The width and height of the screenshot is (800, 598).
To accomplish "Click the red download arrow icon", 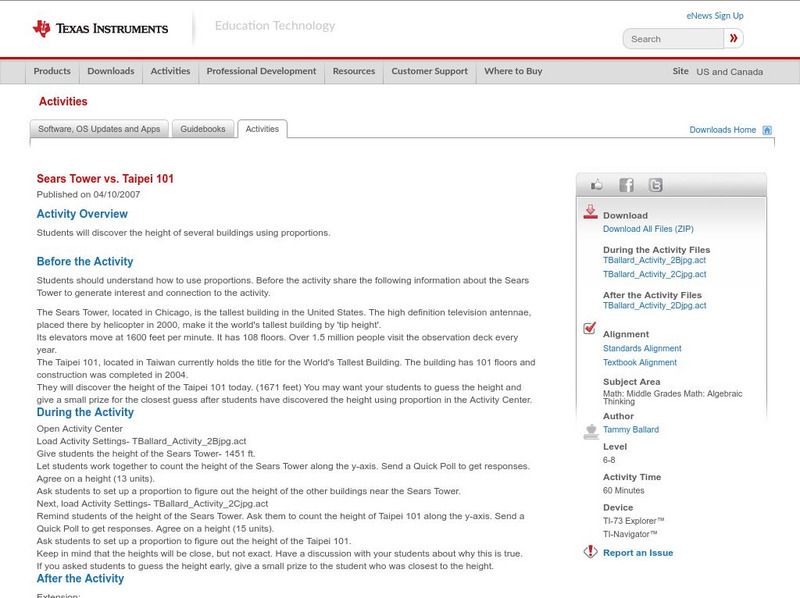I will [x=590, y=212].
